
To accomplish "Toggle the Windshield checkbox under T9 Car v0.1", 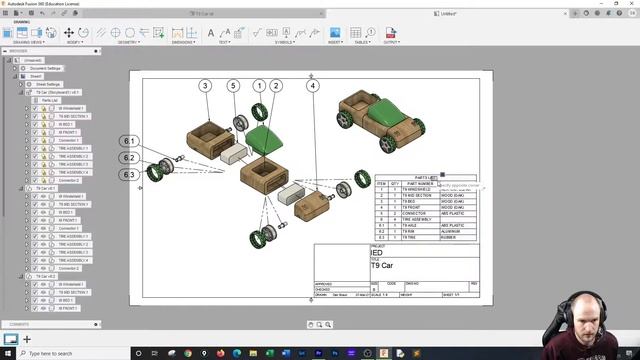I will (35, 196).
